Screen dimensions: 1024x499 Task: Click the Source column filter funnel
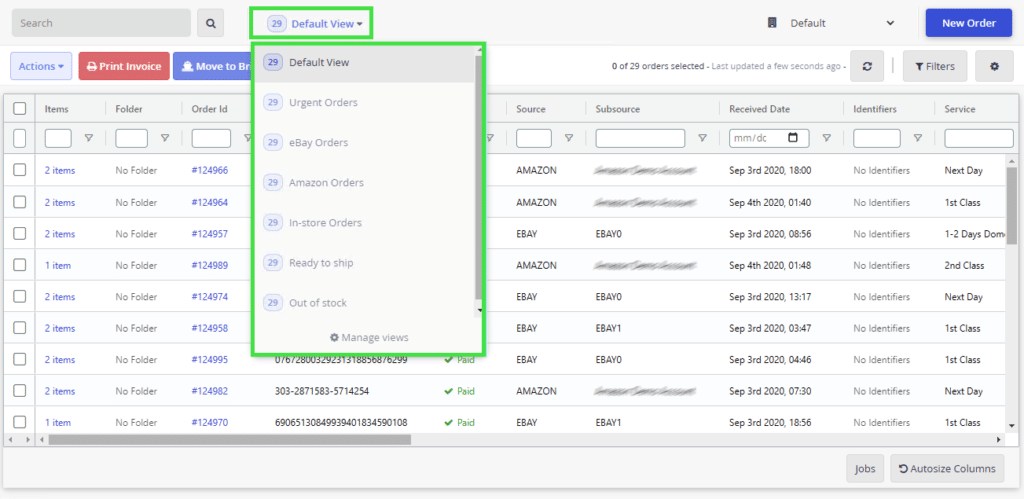pos(569,138)
